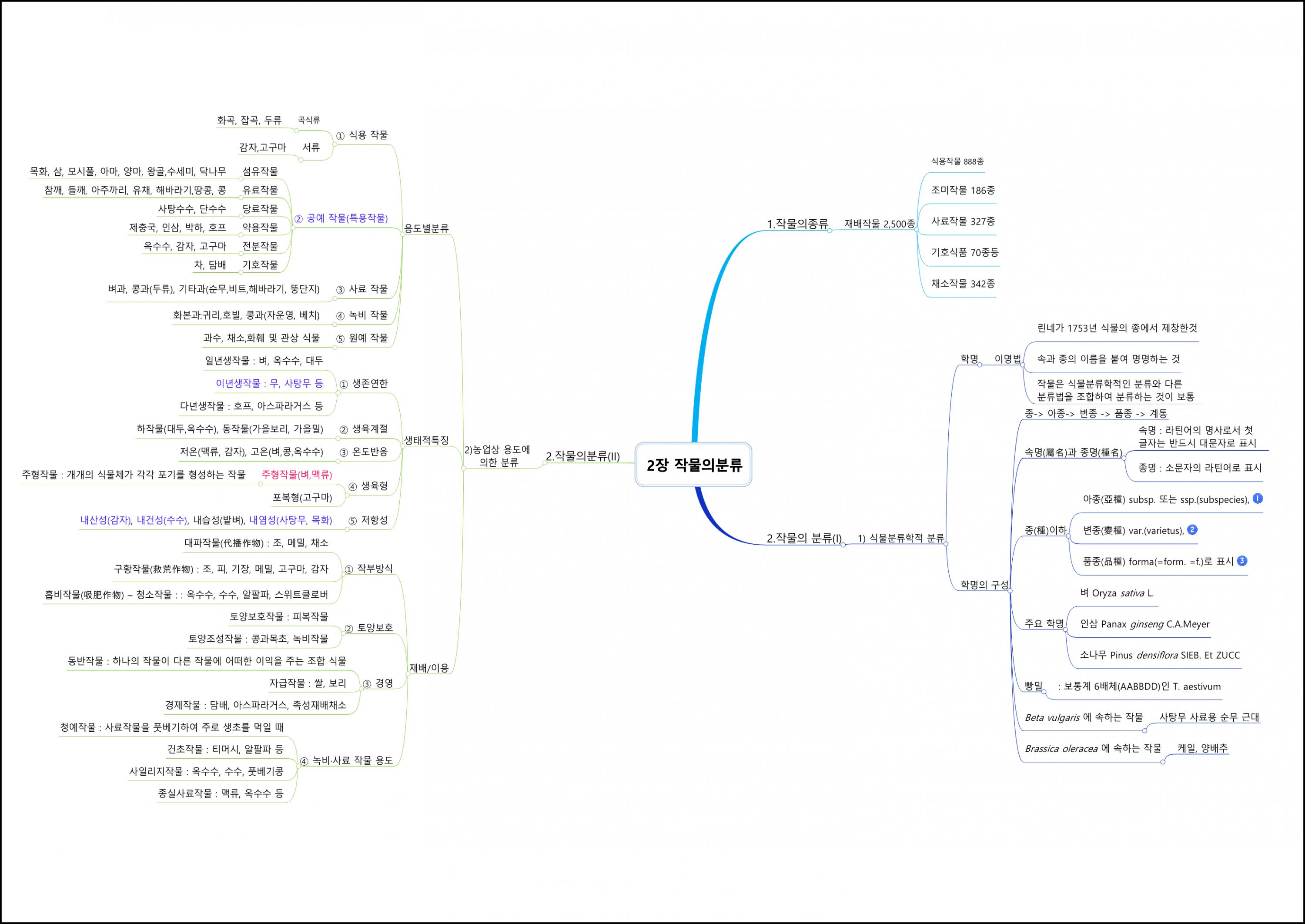Select the 약용작물 node
The height and width of the screenshot is (924, 1305).
pyautogui.click(x=260, y=227)
